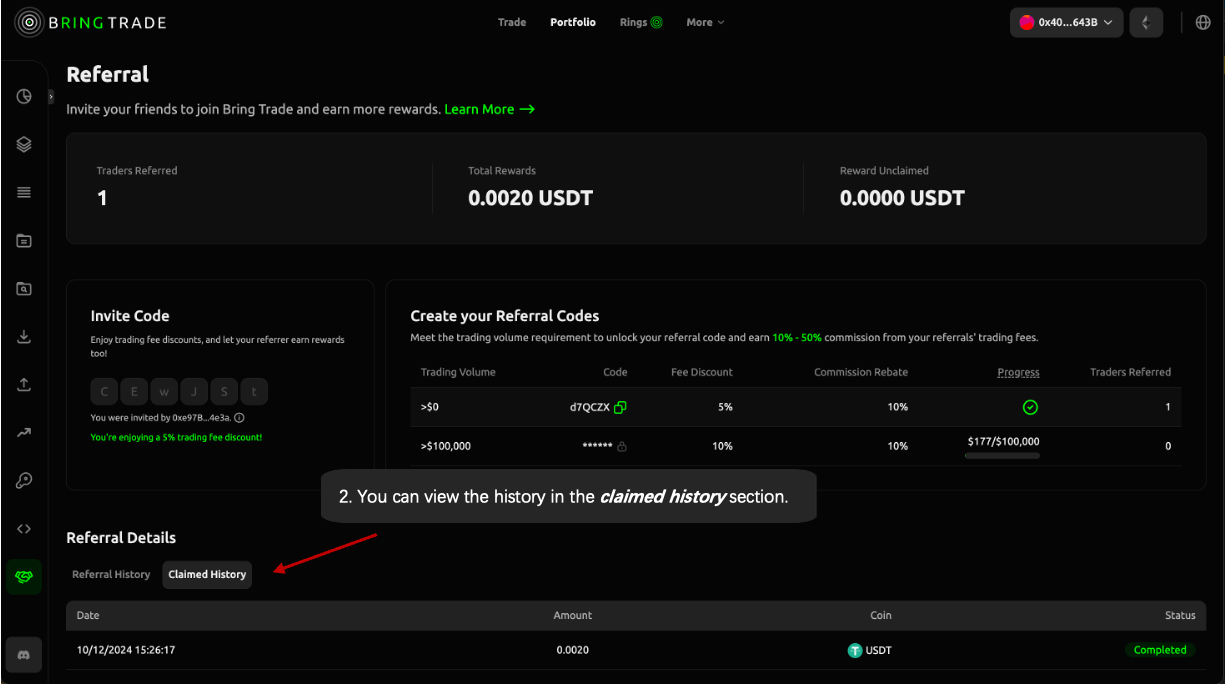This screenshot has height=684, width=1226.
Task: Click the Reward Unclaimed 0.0000 USDT value
Action: (902, 198)
